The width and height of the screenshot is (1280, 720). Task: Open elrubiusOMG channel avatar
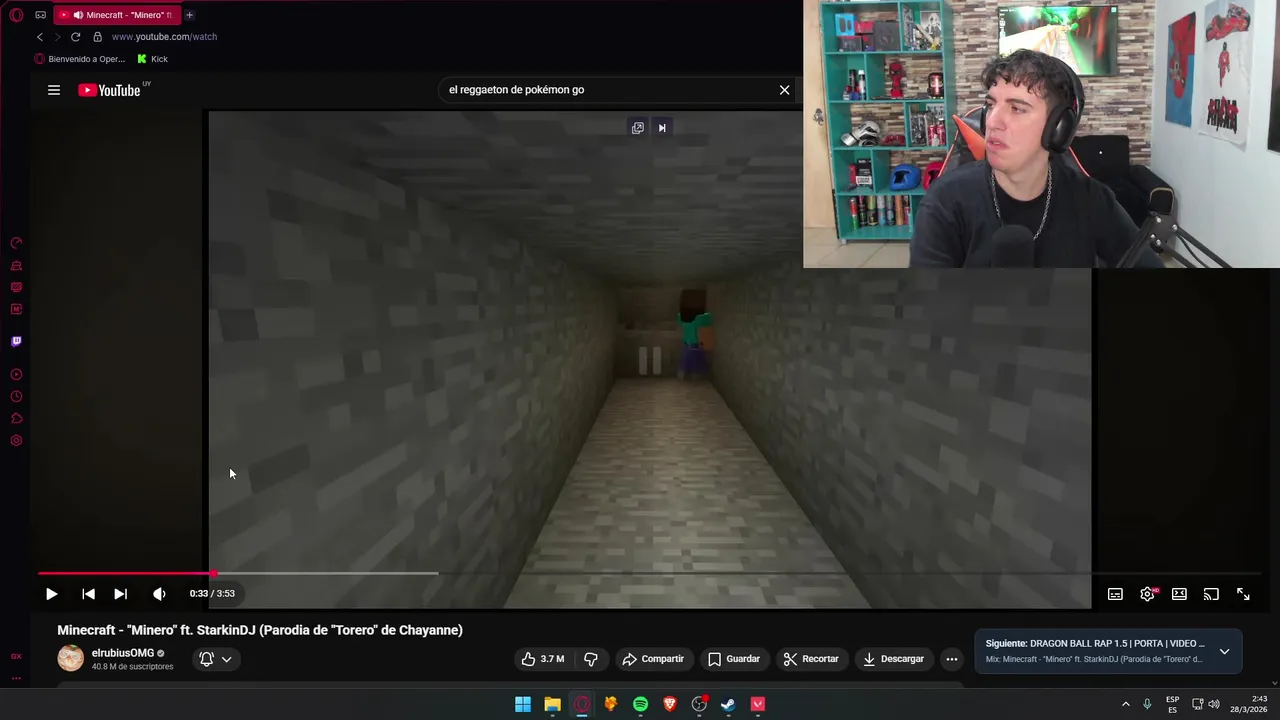pyautogui.click(x=70, y=658)
